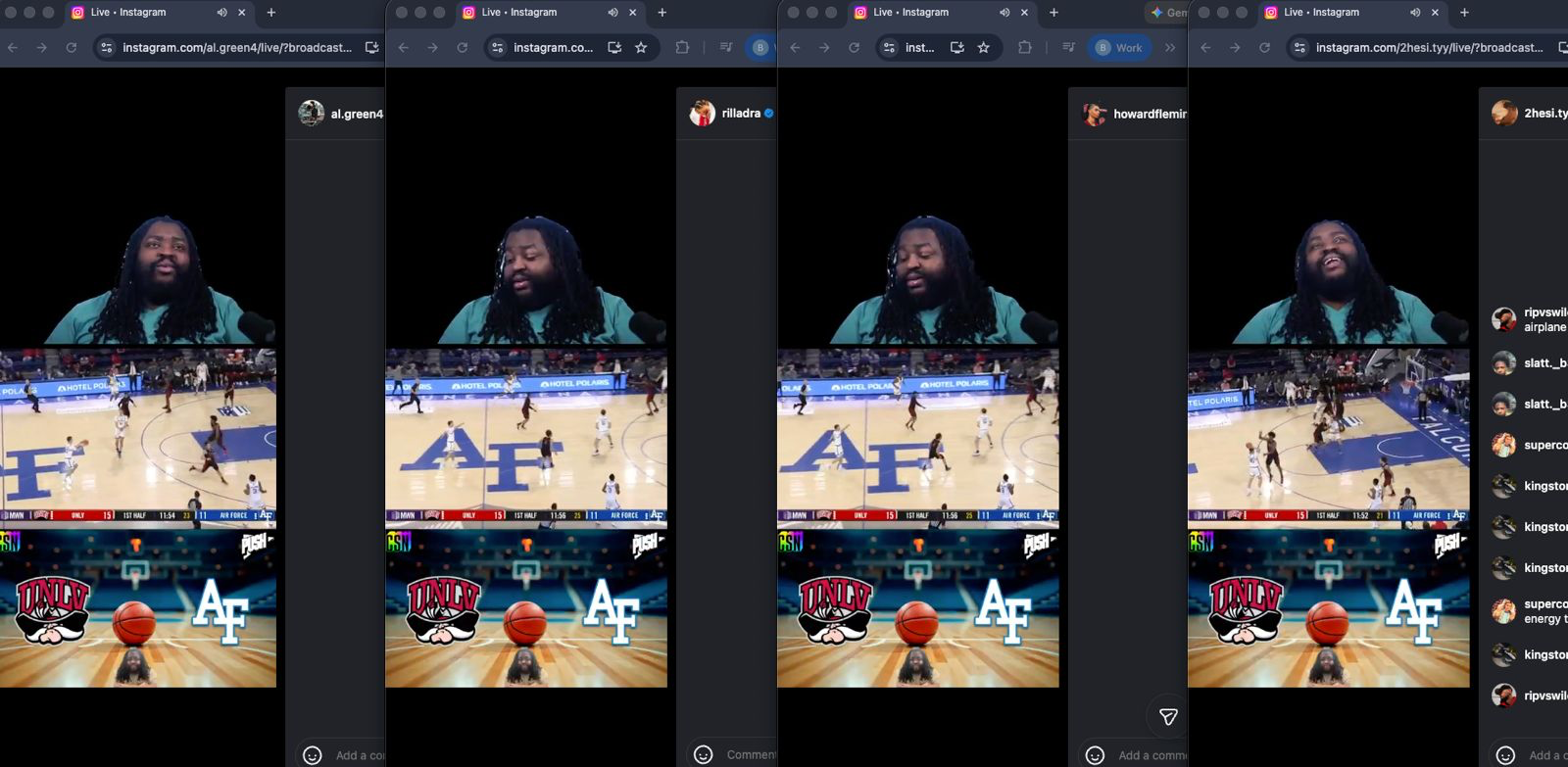Open al.green4 username link
This screenshot has width=1568, height=767.
[x=357, y=114]
